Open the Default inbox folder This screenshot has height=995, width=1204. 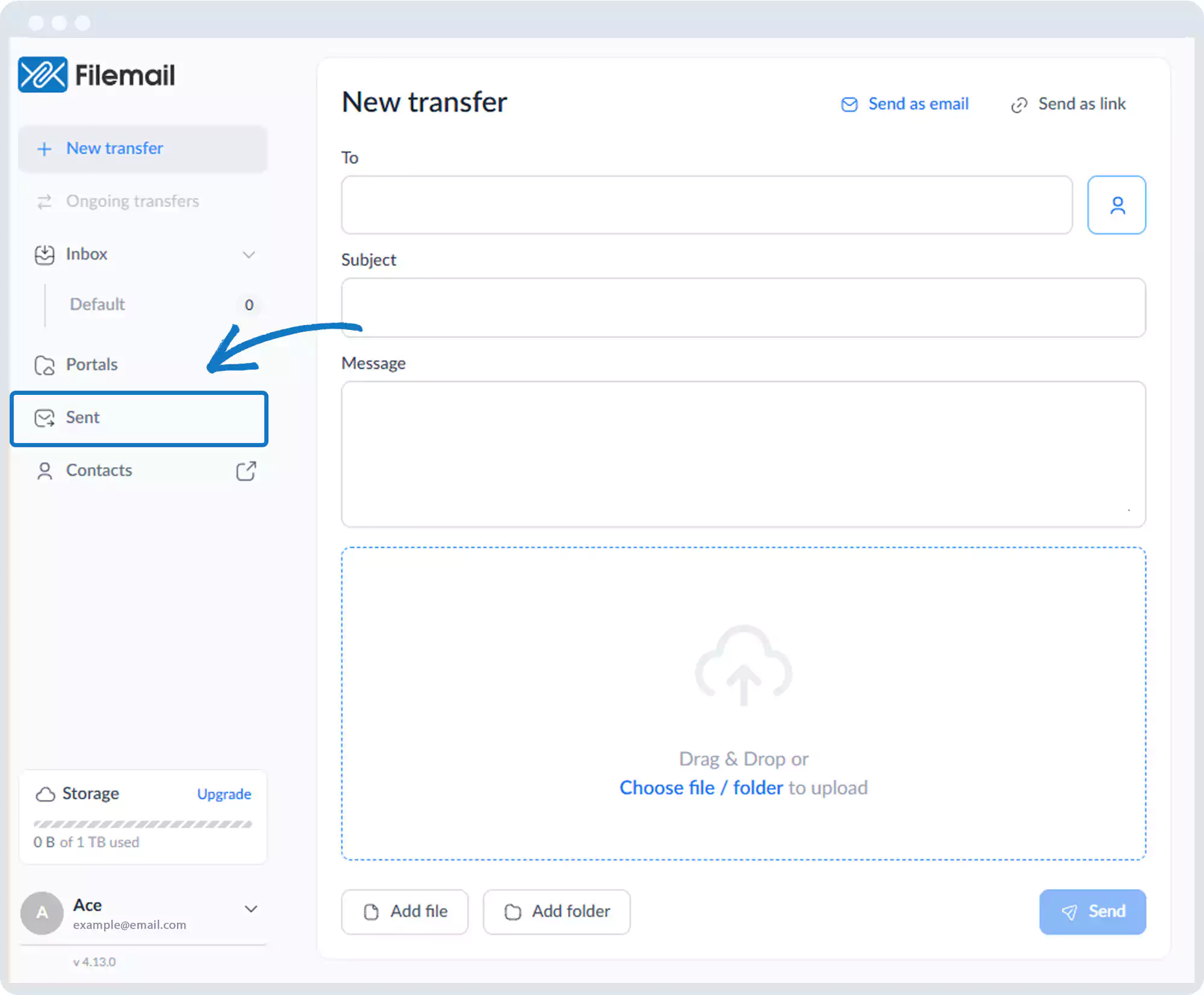pos(98,305)
